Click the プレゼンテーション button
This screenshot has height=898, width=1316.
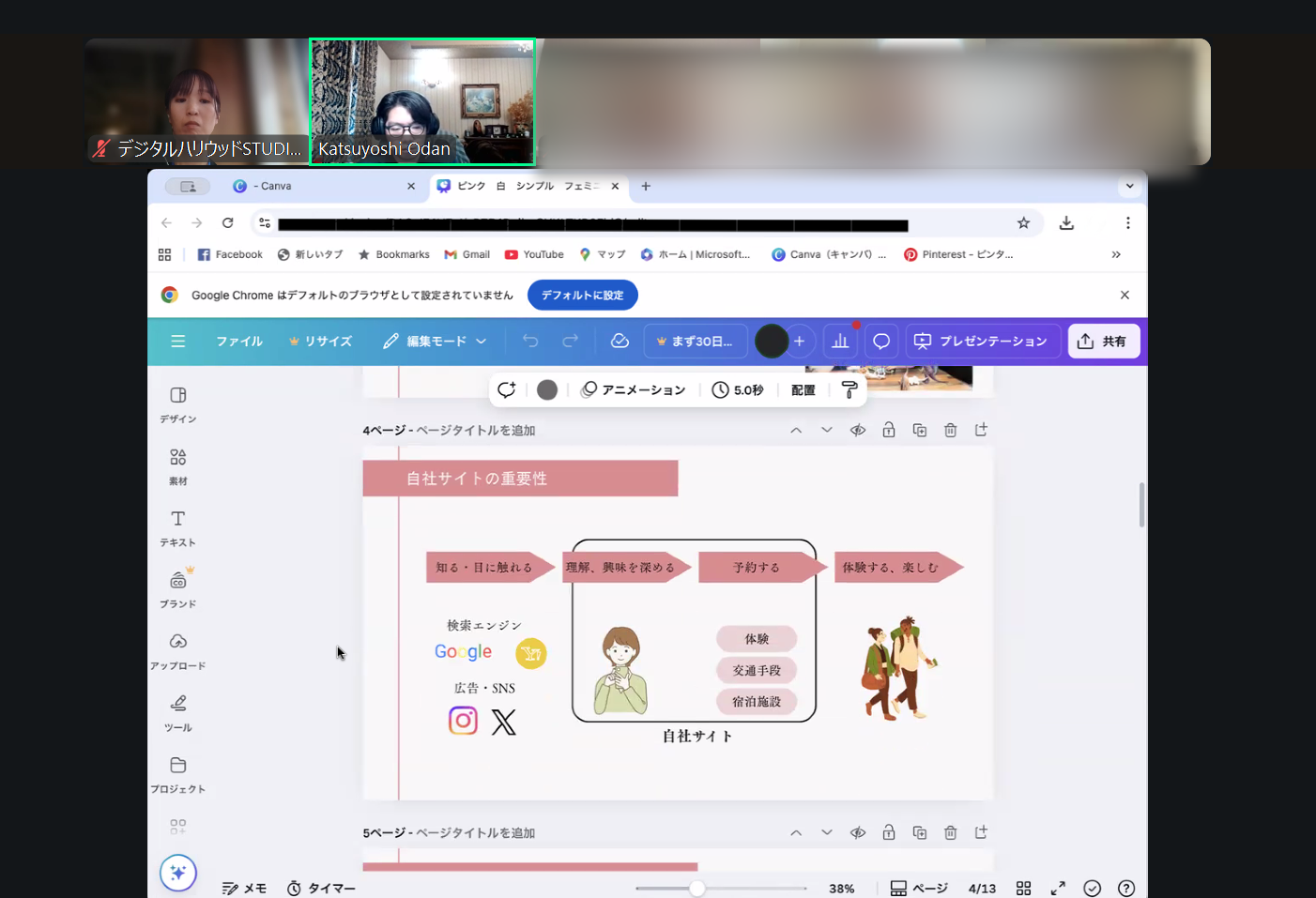pos(982,342)
